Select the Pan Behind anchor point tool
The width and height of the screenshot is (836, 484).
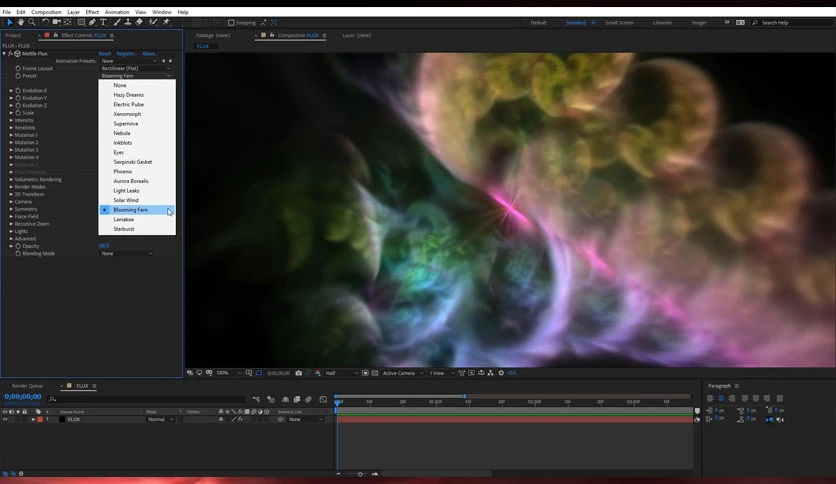point(68,22)
